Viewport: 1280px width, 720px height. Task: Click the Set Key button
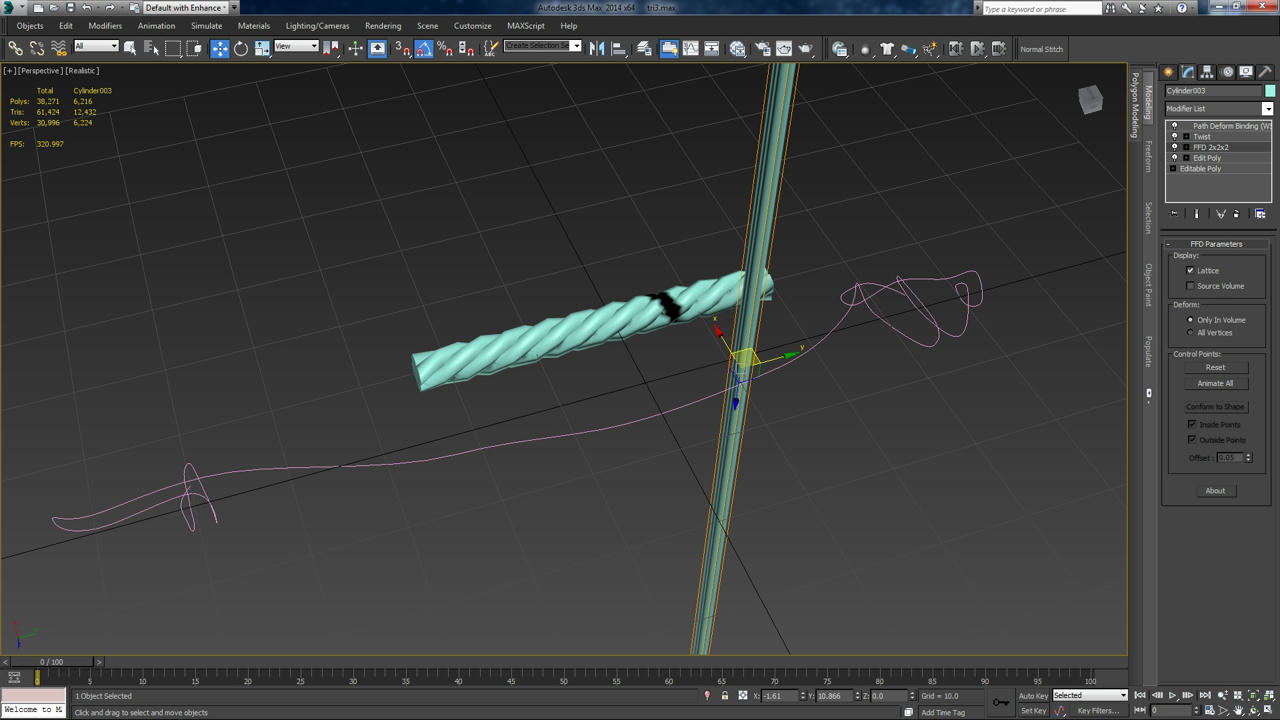click(x=1033, y=711)
